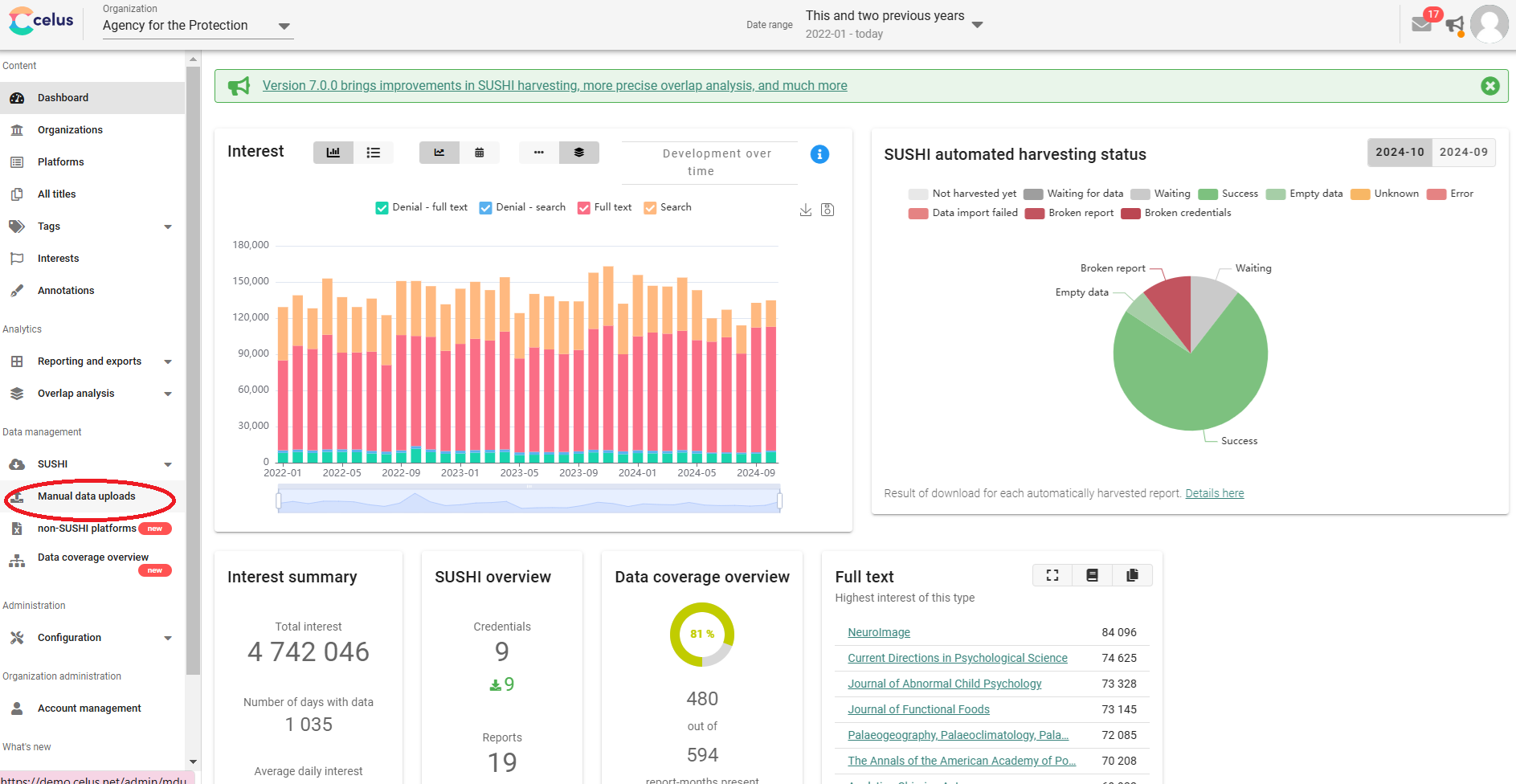Dismiss the version 7.0.0 announcement banner
1516x784 pixels.
click(1489, 86)
